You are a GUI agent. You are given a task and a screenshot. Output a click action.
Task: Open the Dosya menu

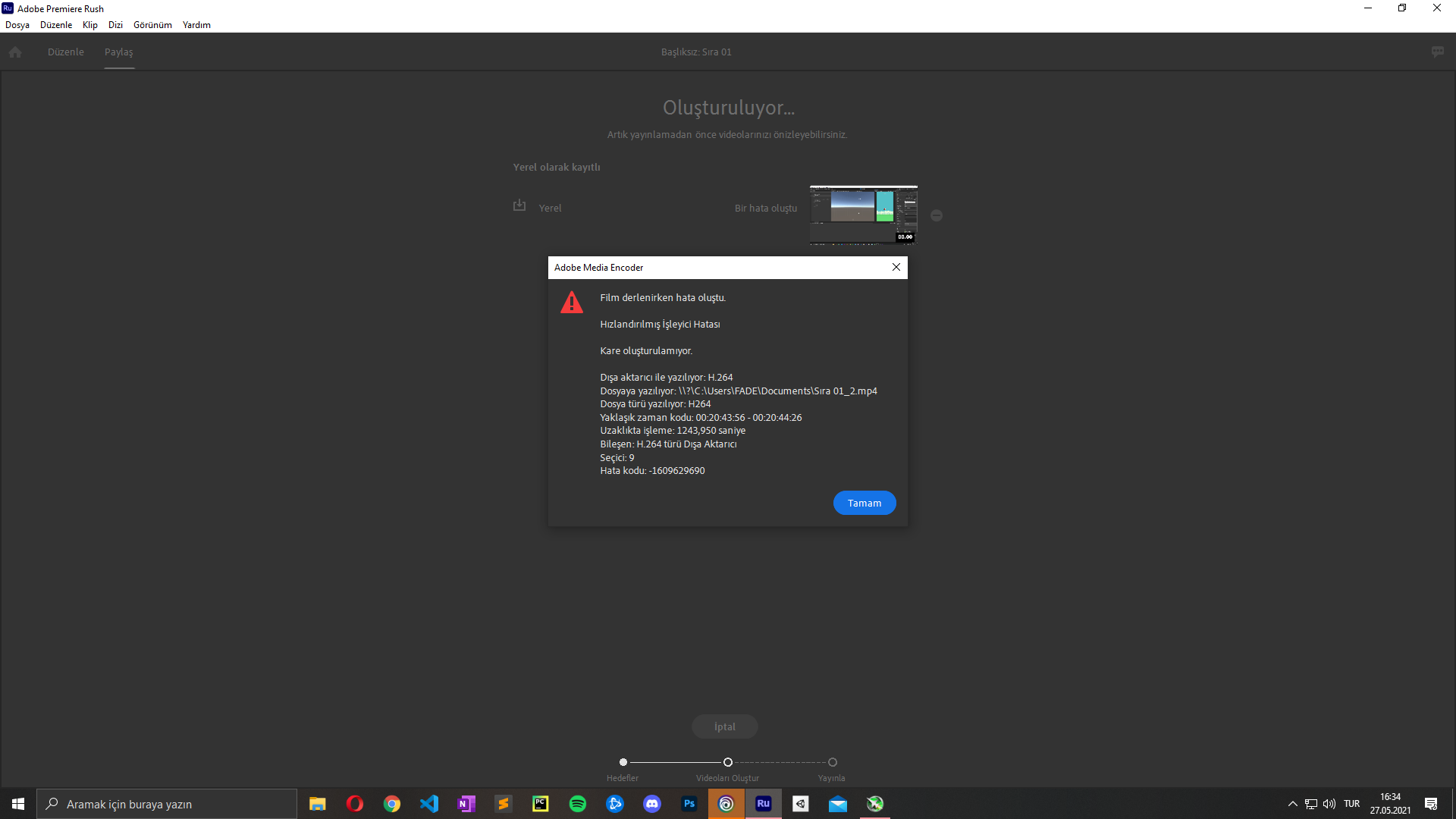[x=17, y=25]
